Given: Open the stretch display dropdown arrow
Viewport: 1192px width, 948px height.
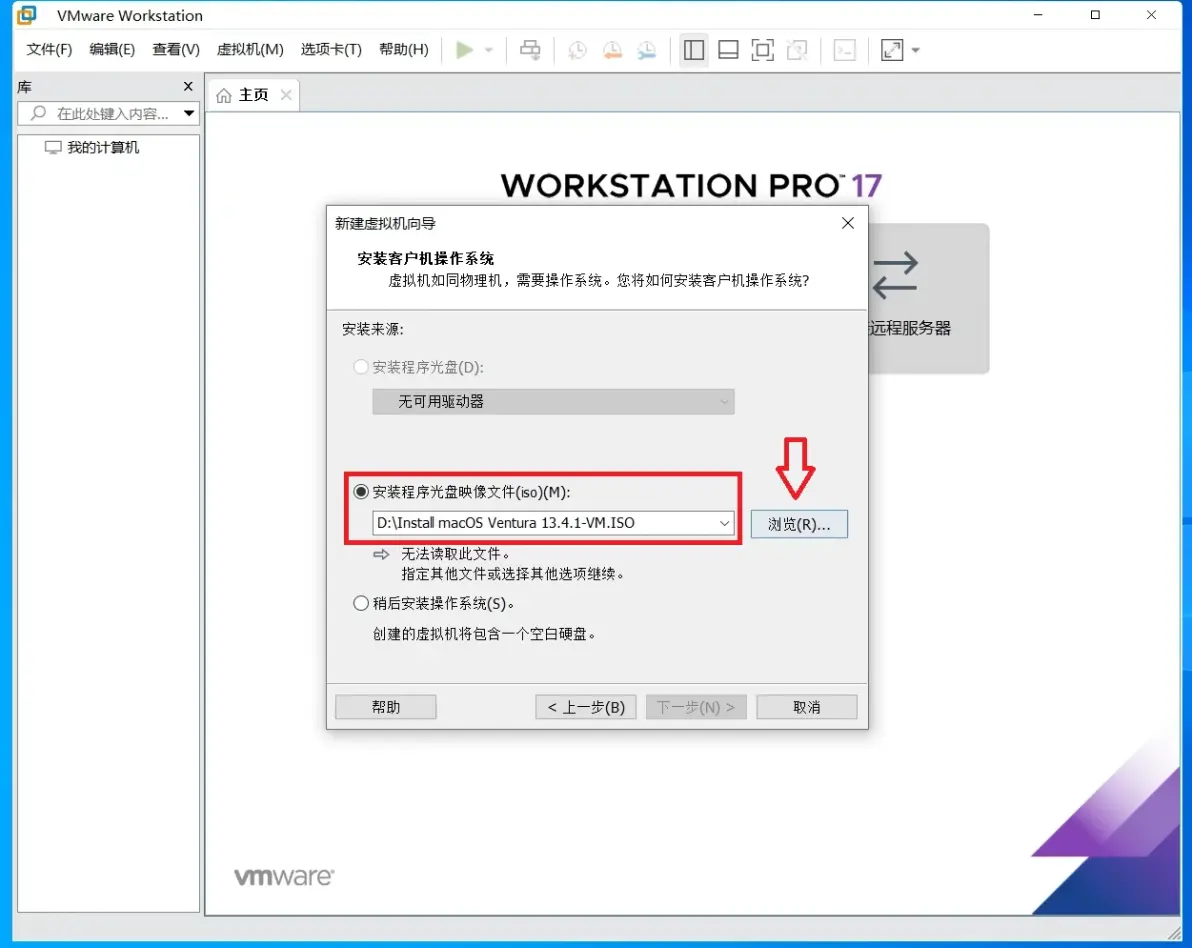Looking at the screenshot, I should pos(915,51).
